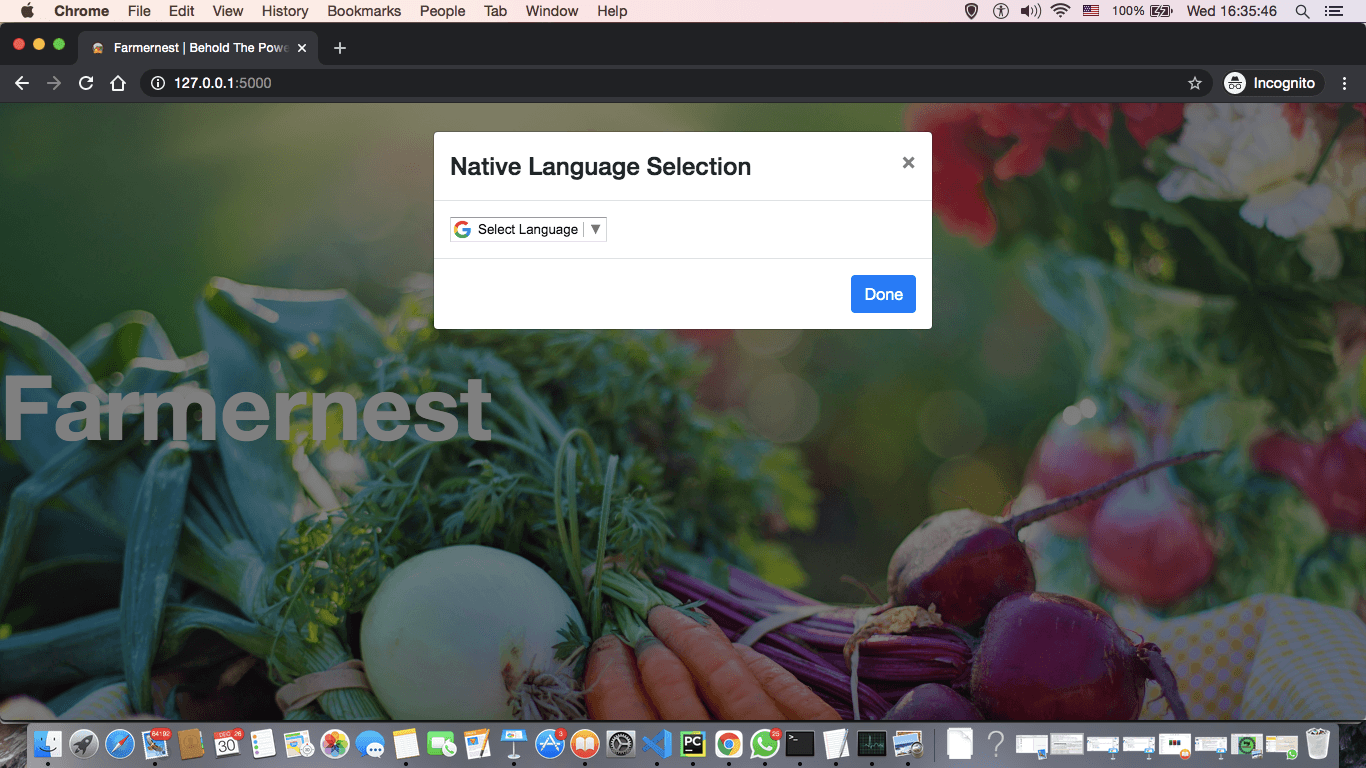Click the site information icon in address bar
1366x768 pixels.
click(158, 83)
